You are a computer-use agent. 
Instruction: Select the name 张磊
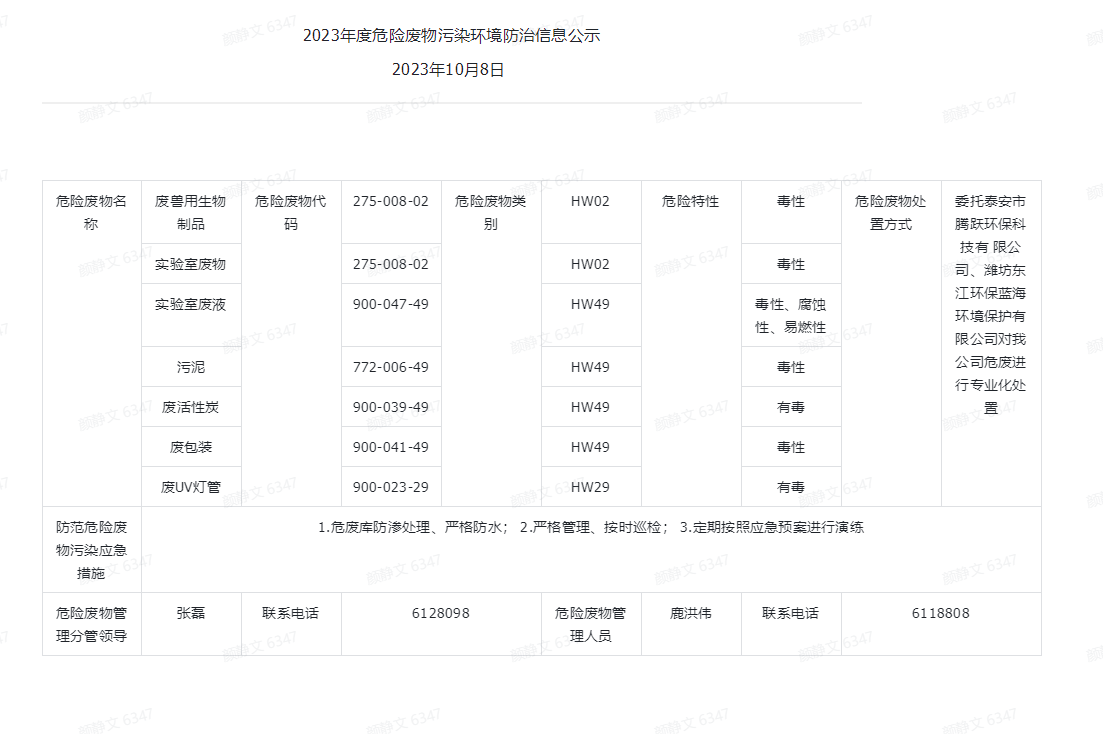point(191,613)
